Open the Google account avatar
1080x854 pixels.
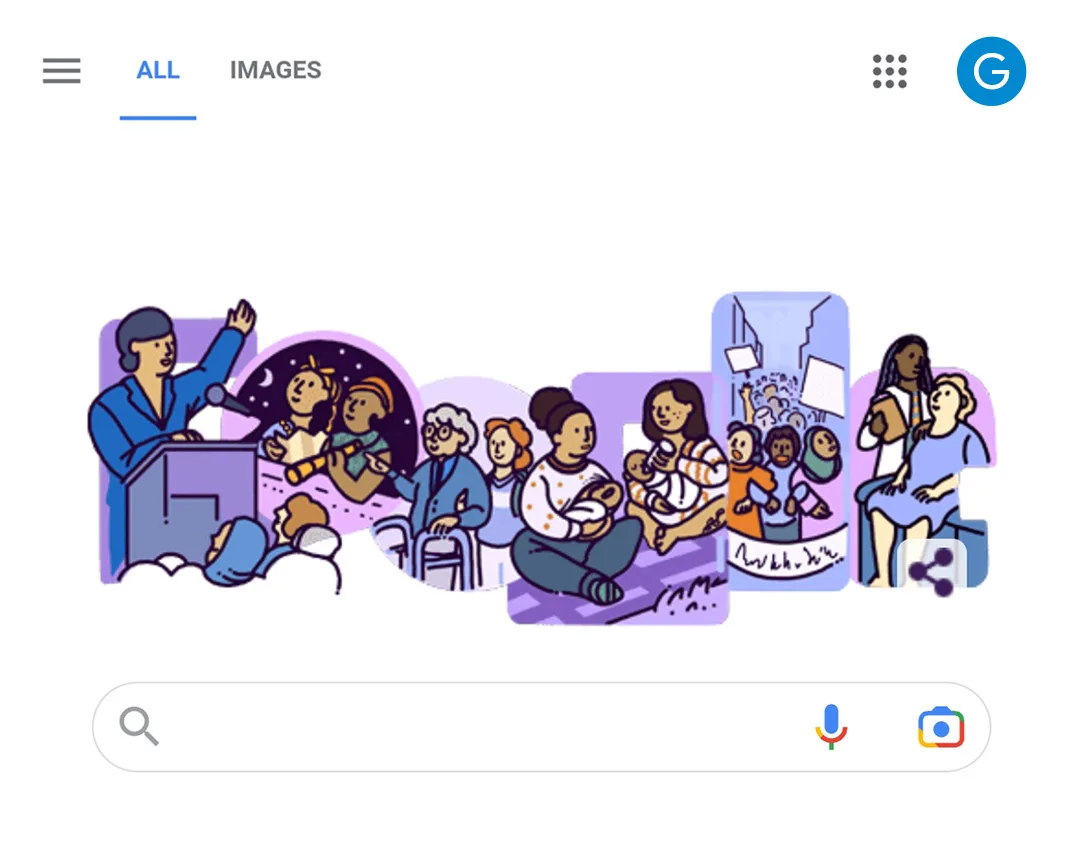click(991, 71)
